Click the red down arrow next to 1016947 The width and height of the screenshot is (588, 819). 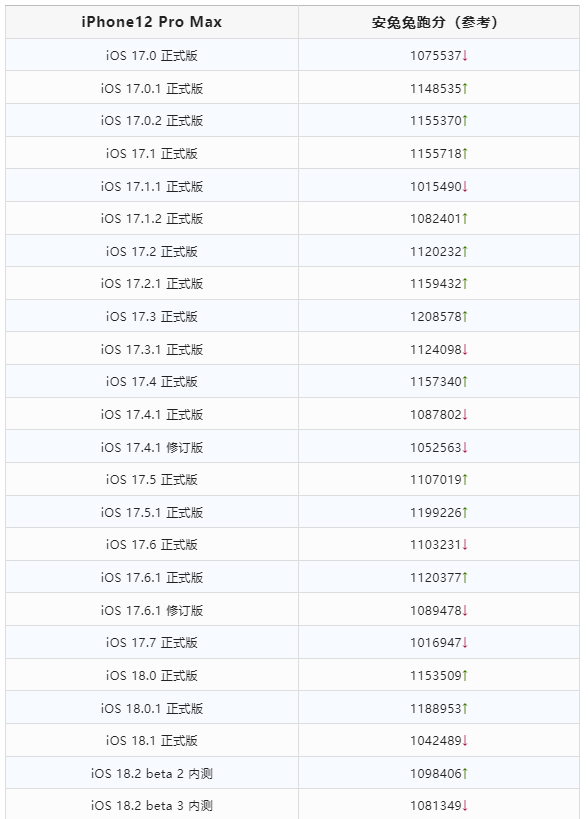coord(465,642)
